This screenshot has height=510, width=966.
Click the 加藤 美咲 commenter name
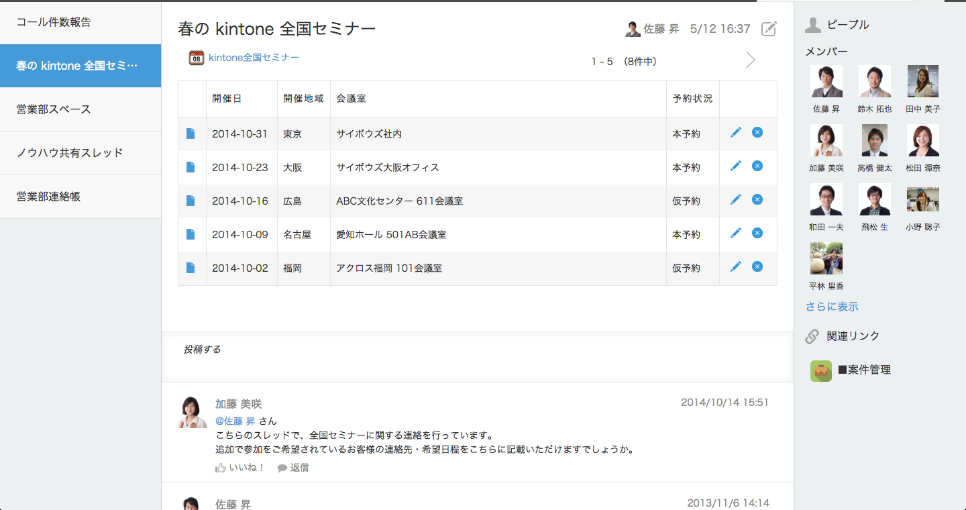238,404
